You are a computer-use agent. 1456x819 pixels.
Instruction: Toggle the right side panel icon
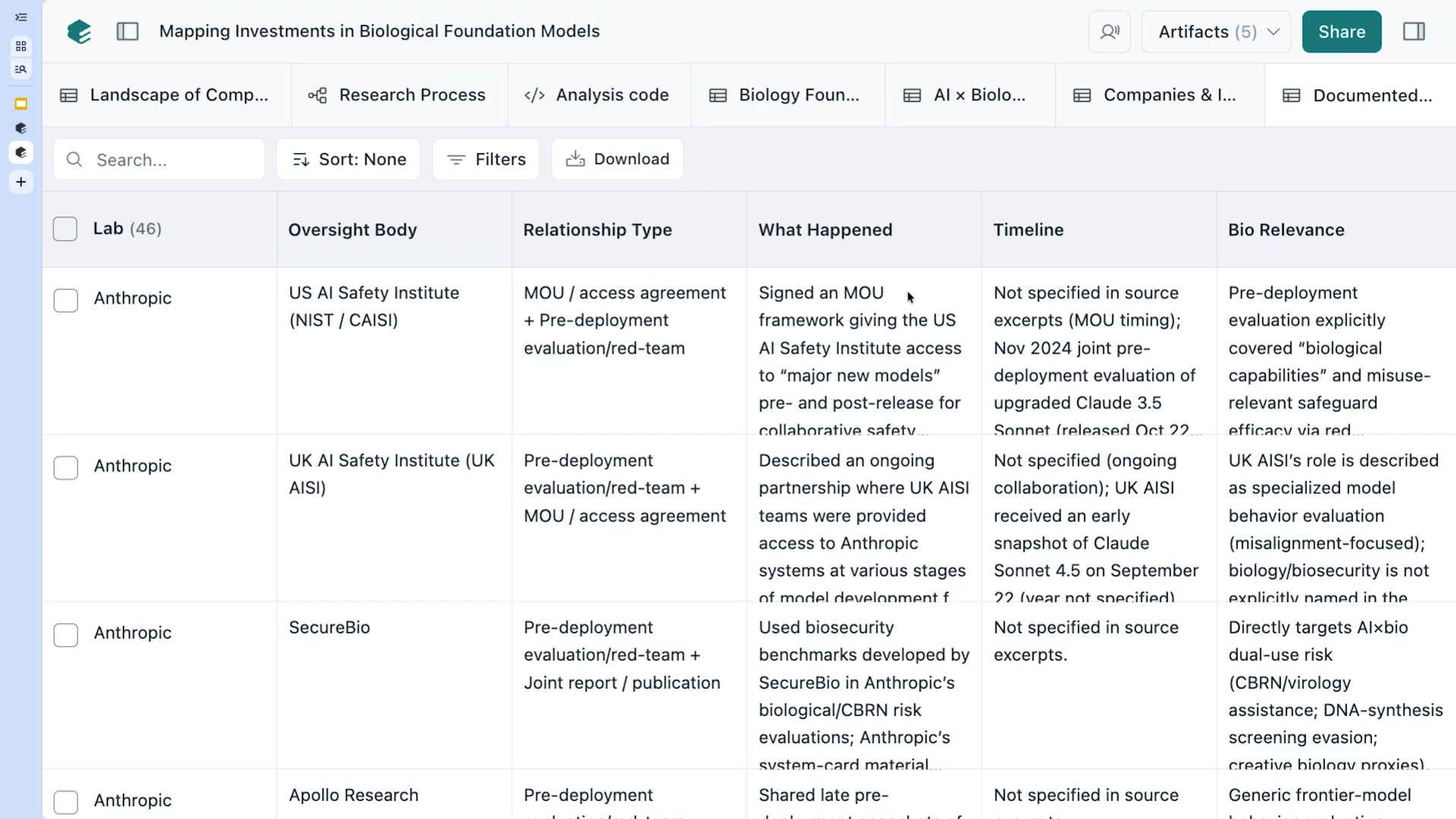[1414, 31]
